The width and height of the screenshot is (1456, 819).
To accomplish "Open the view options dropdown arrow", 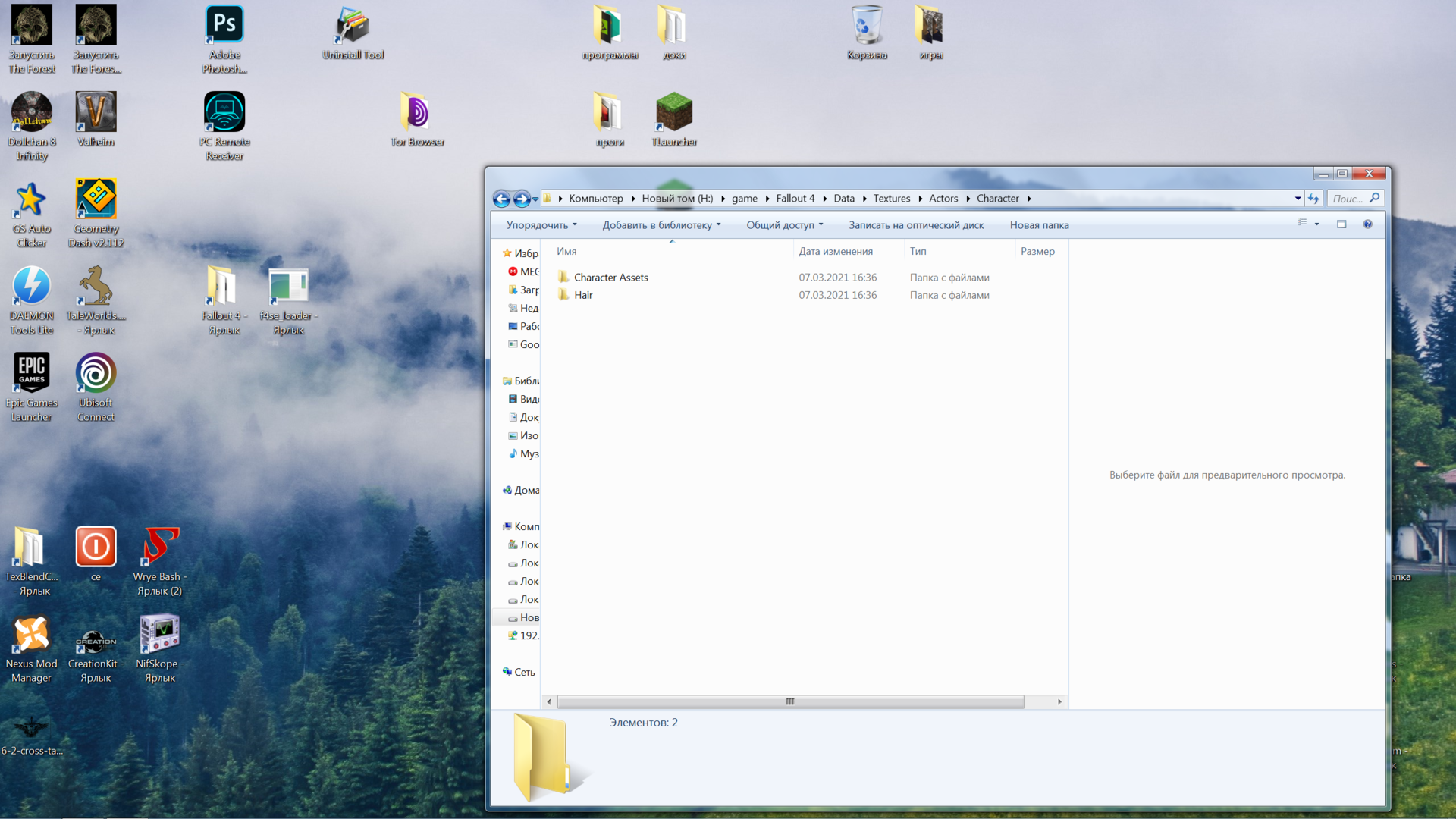I will click(1317, 224).
